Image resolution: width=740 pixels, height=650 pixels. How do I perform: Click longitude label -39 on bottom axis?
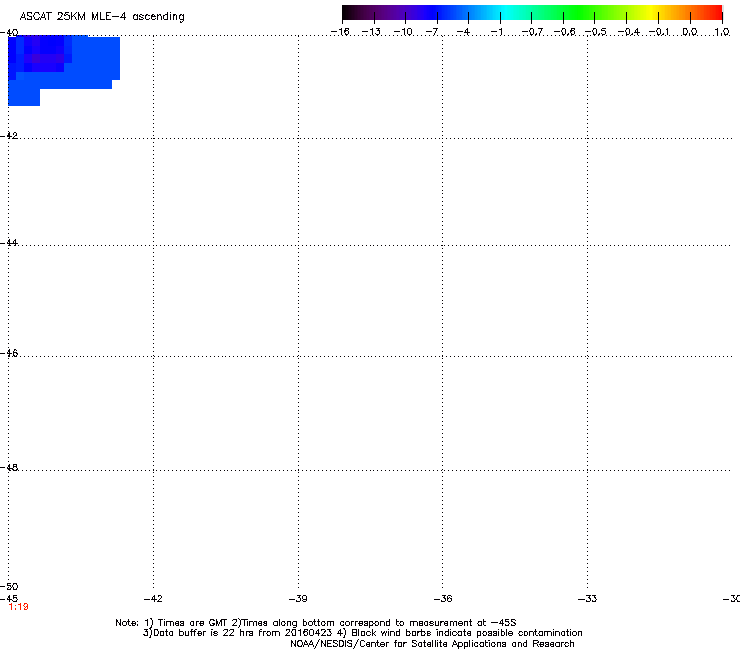[x=298, y=599]
